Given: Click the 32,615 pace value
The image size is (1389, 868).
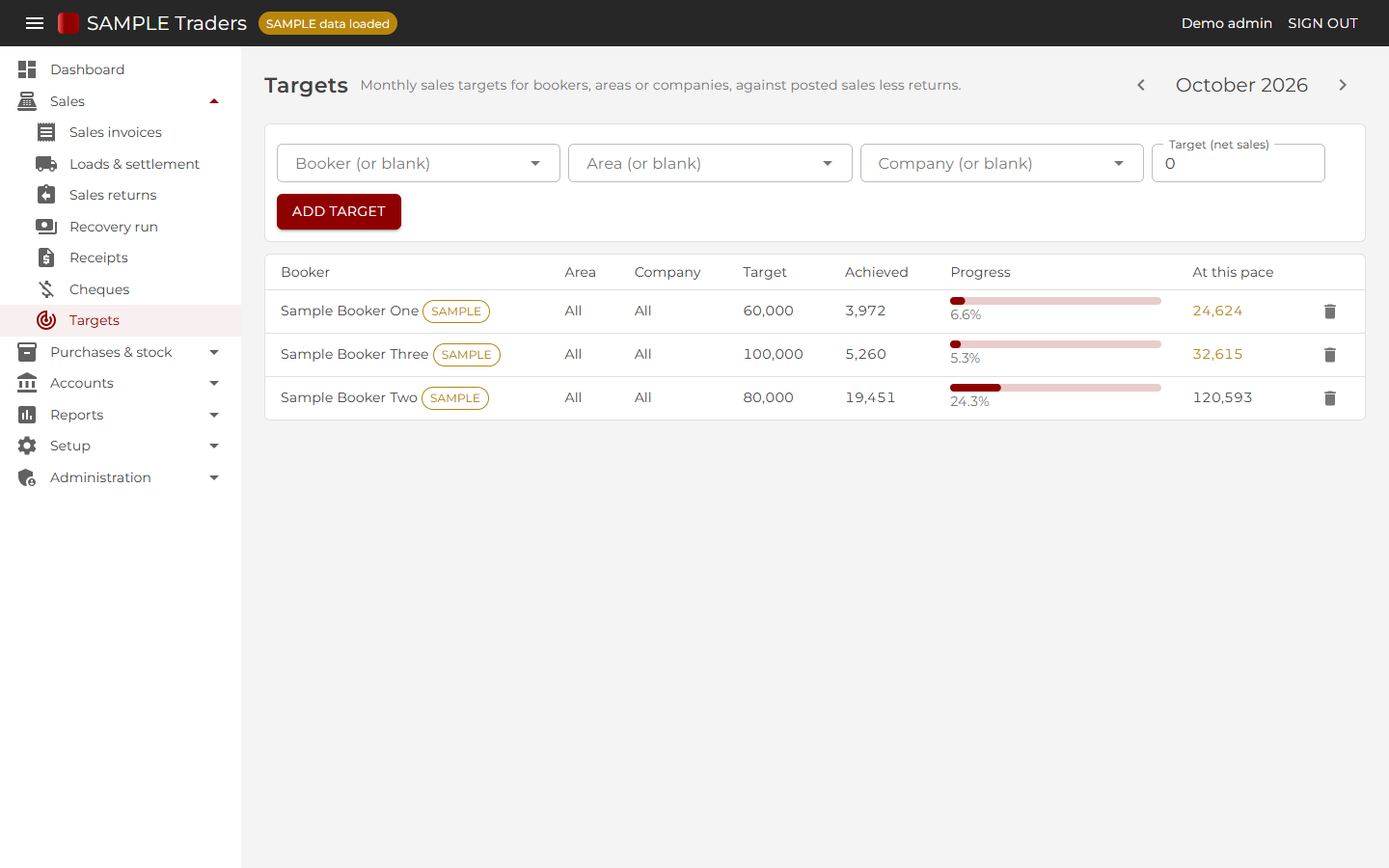Looking at the screenshot, I should 1217,354.
